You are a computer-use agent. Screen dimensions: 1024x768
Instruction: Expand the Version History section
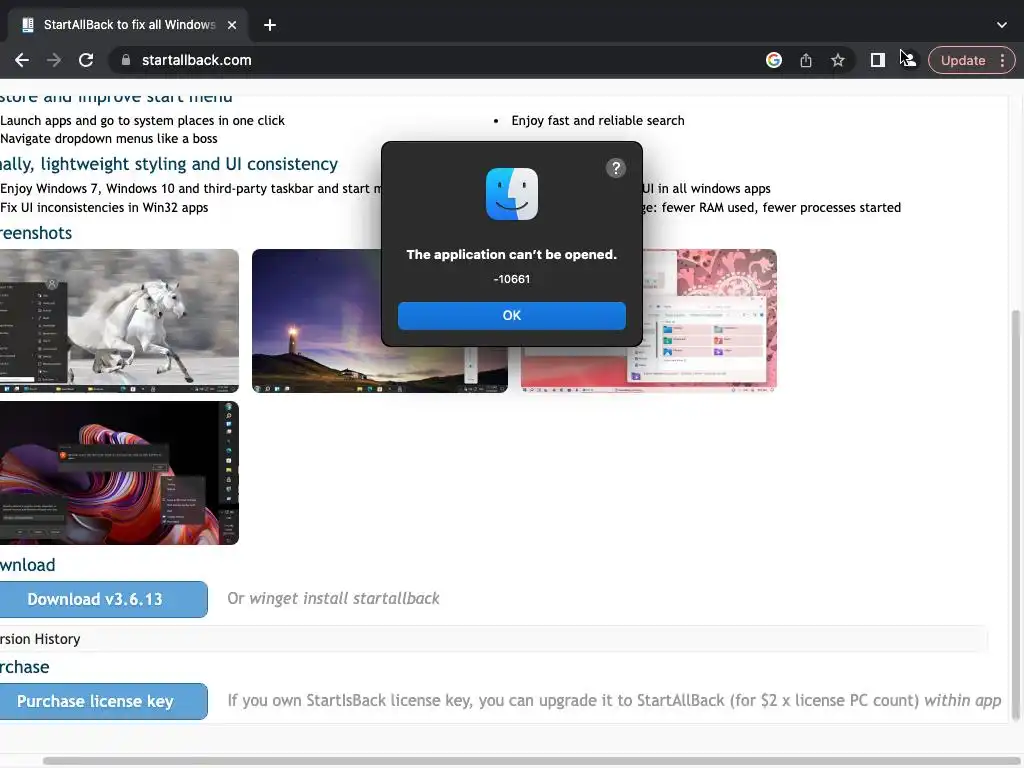point(494,639)
